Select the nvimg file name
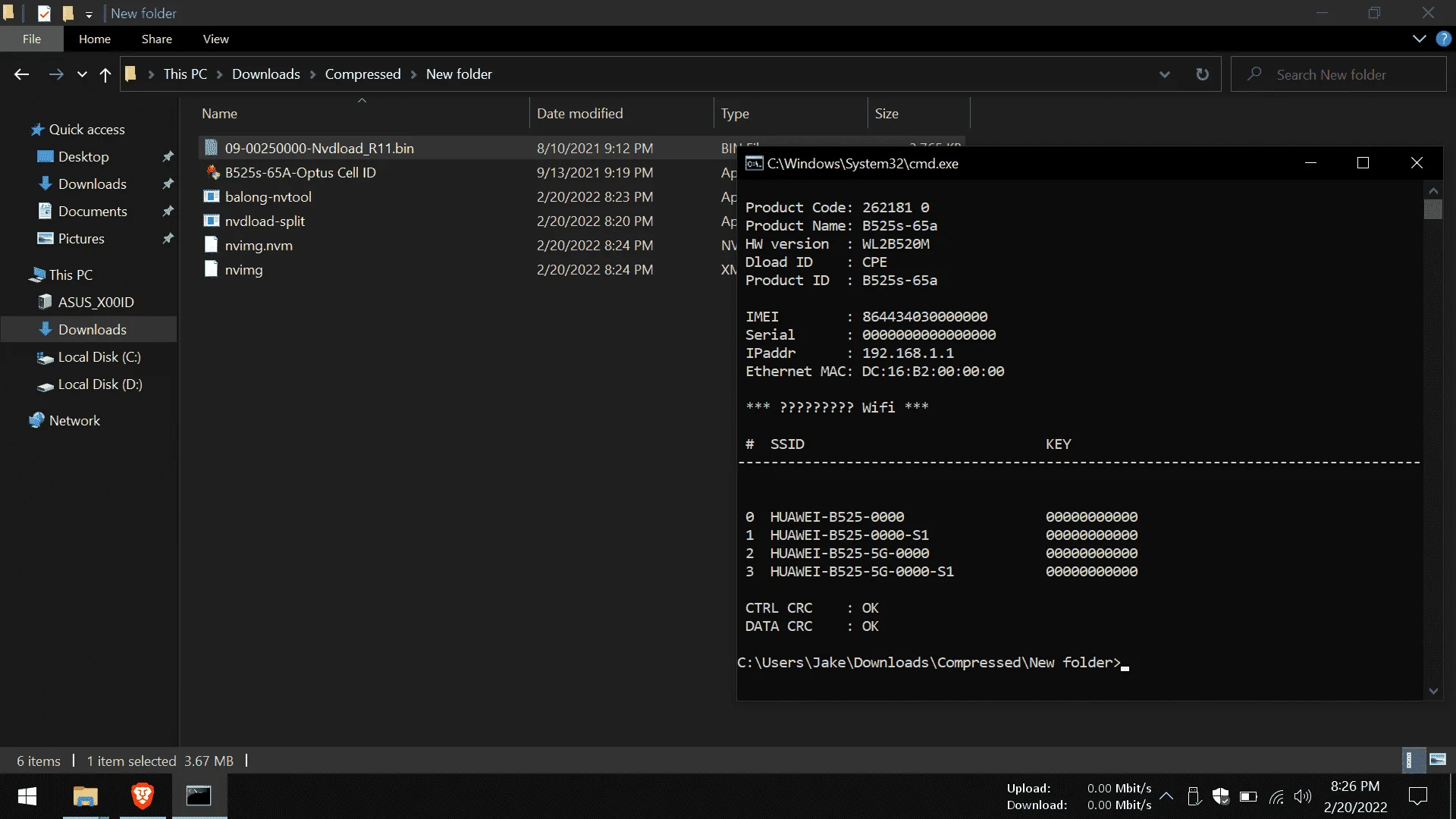The height and width of the screenshot is (819, 1456). tap(243, 270)
